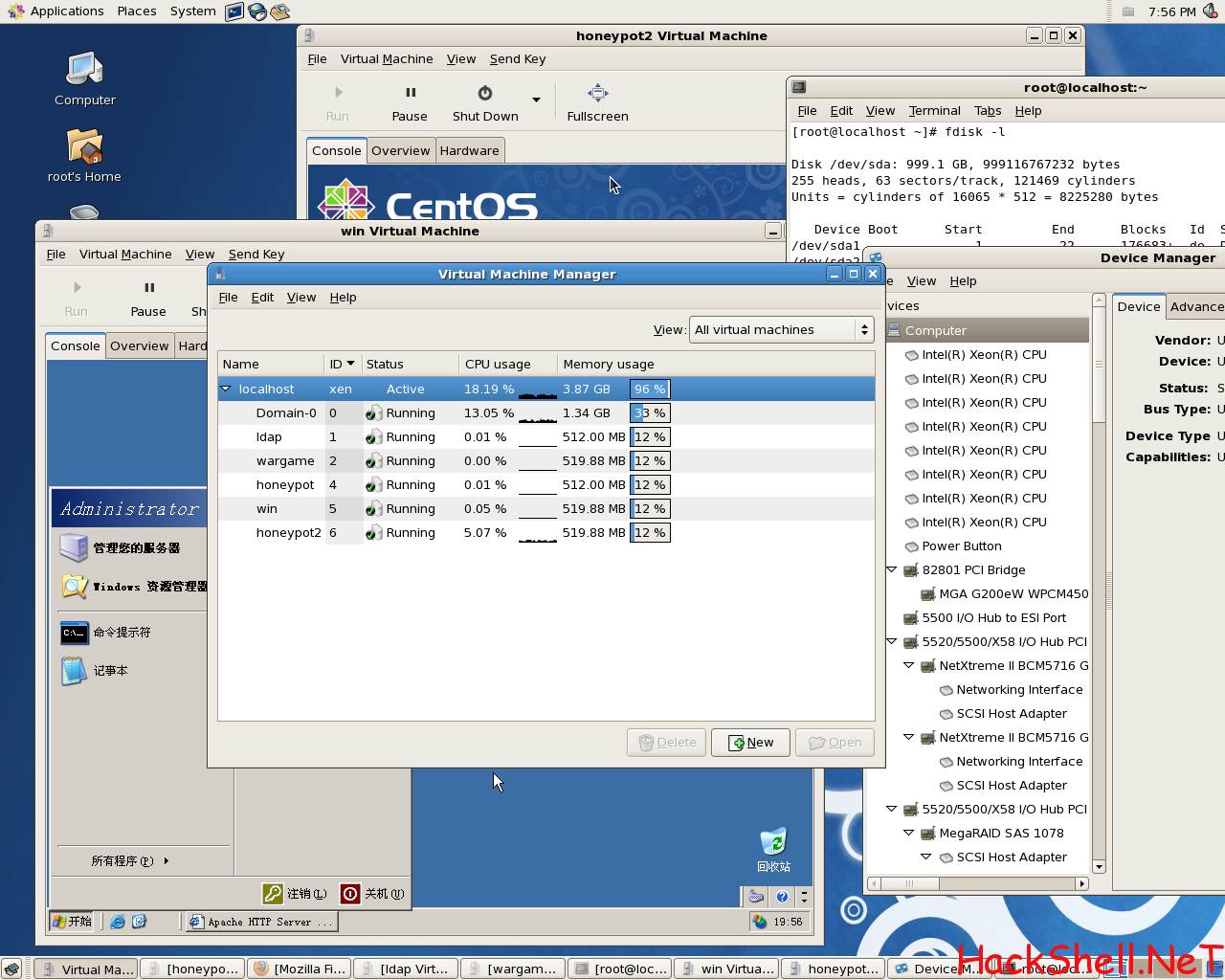Collapse the 82801 PCI Bridge node
The width and height of the screenshot is (1225, 980).
click(x=892, y=570)
